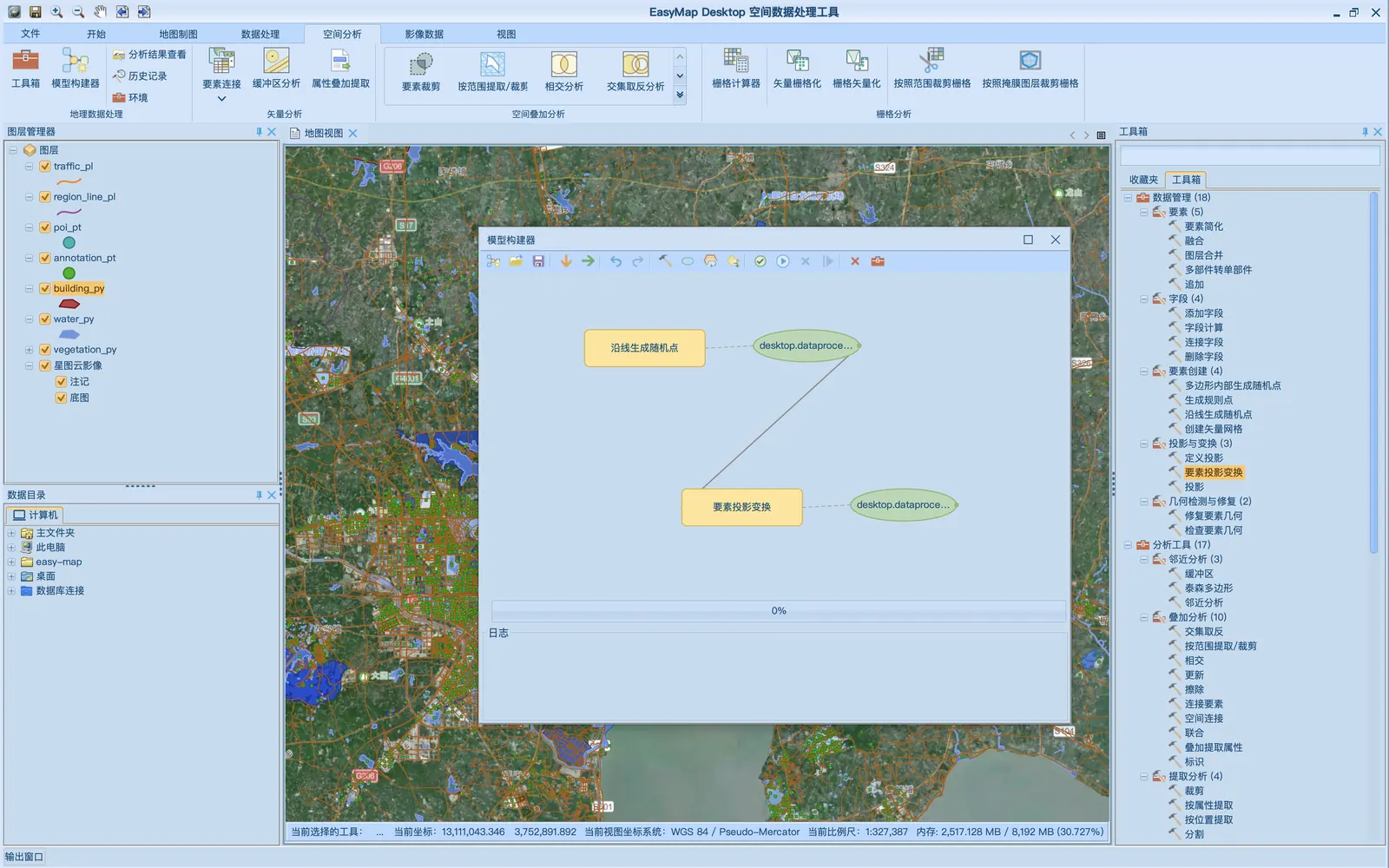This screenshot has height=868, width=1389.
Task: Toggle building_py layer visibility checkbox
Action: [x=45, y=288]
